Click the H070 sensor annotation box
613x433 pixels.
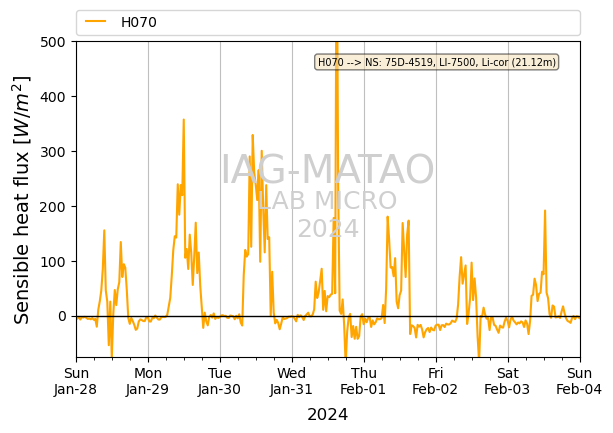[437, 62]
